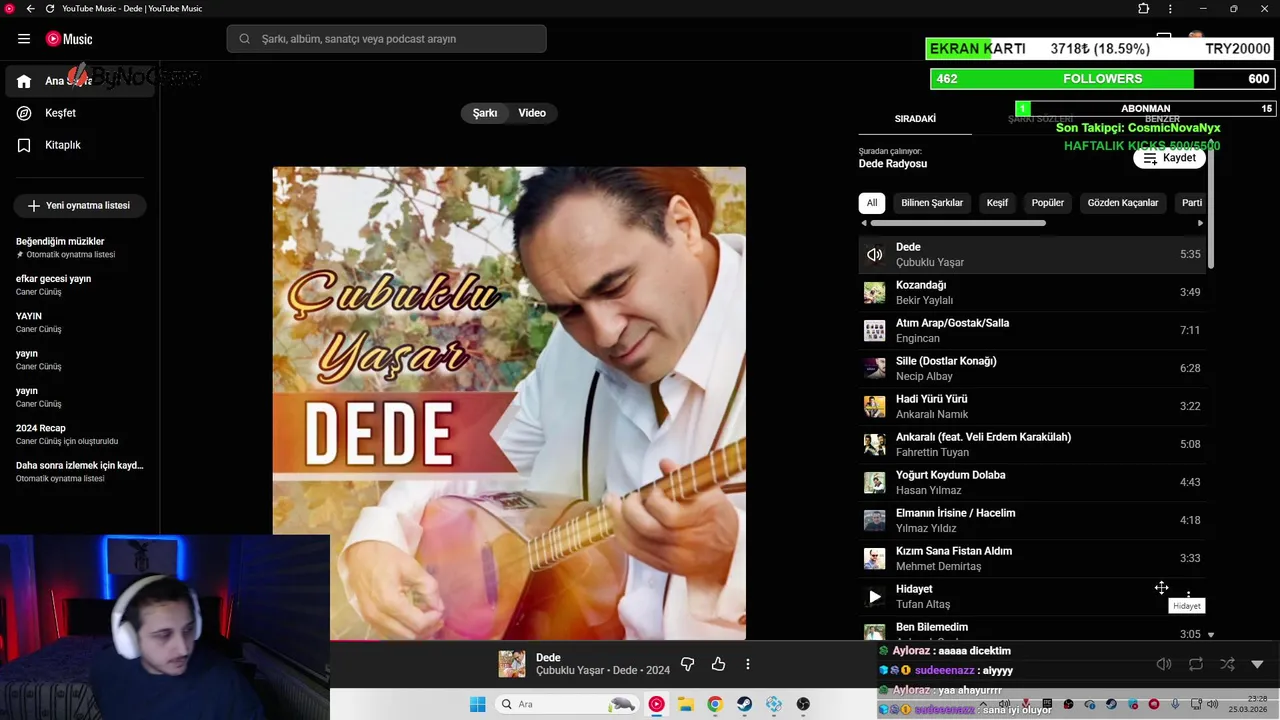This screenshot has width=1280, height=720.
Task: Open the player bar three-dot menu
Action: click(747, 664)
